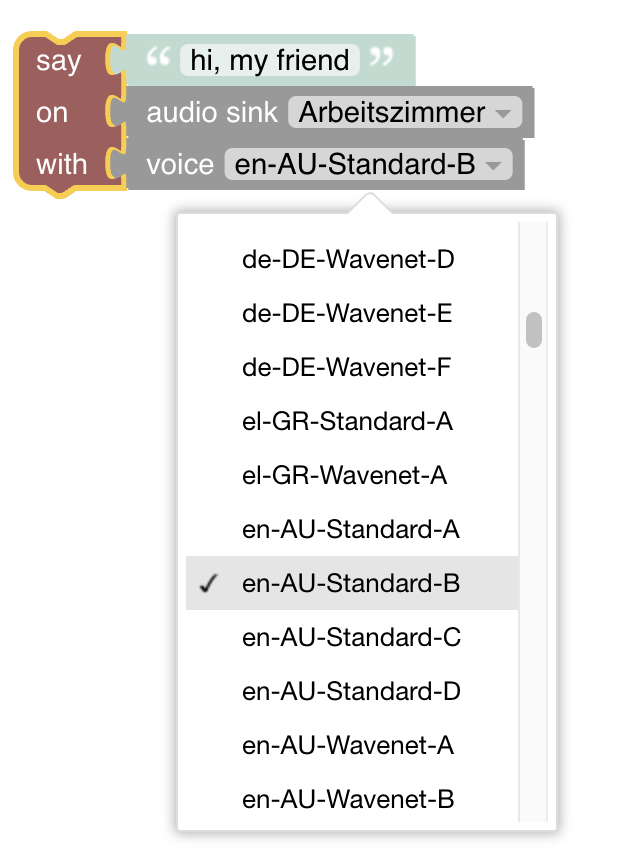The width and height of the screenshot is (626, 866).
Task: Select en-AU-Wavenet-B voice option
Action: click(348, 800)
